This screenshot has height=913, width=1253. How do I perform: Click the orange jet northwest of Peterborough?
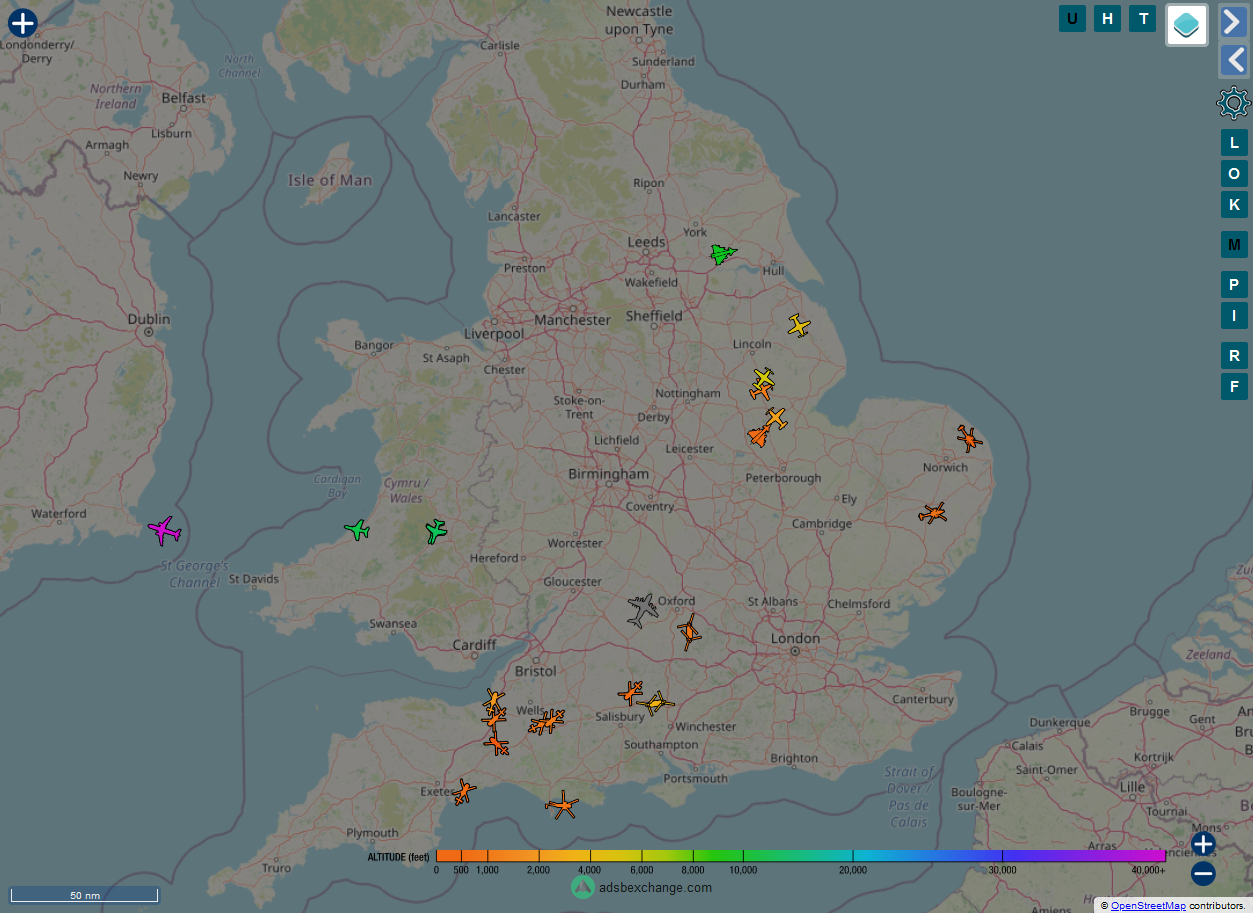(x=759, y=435)
